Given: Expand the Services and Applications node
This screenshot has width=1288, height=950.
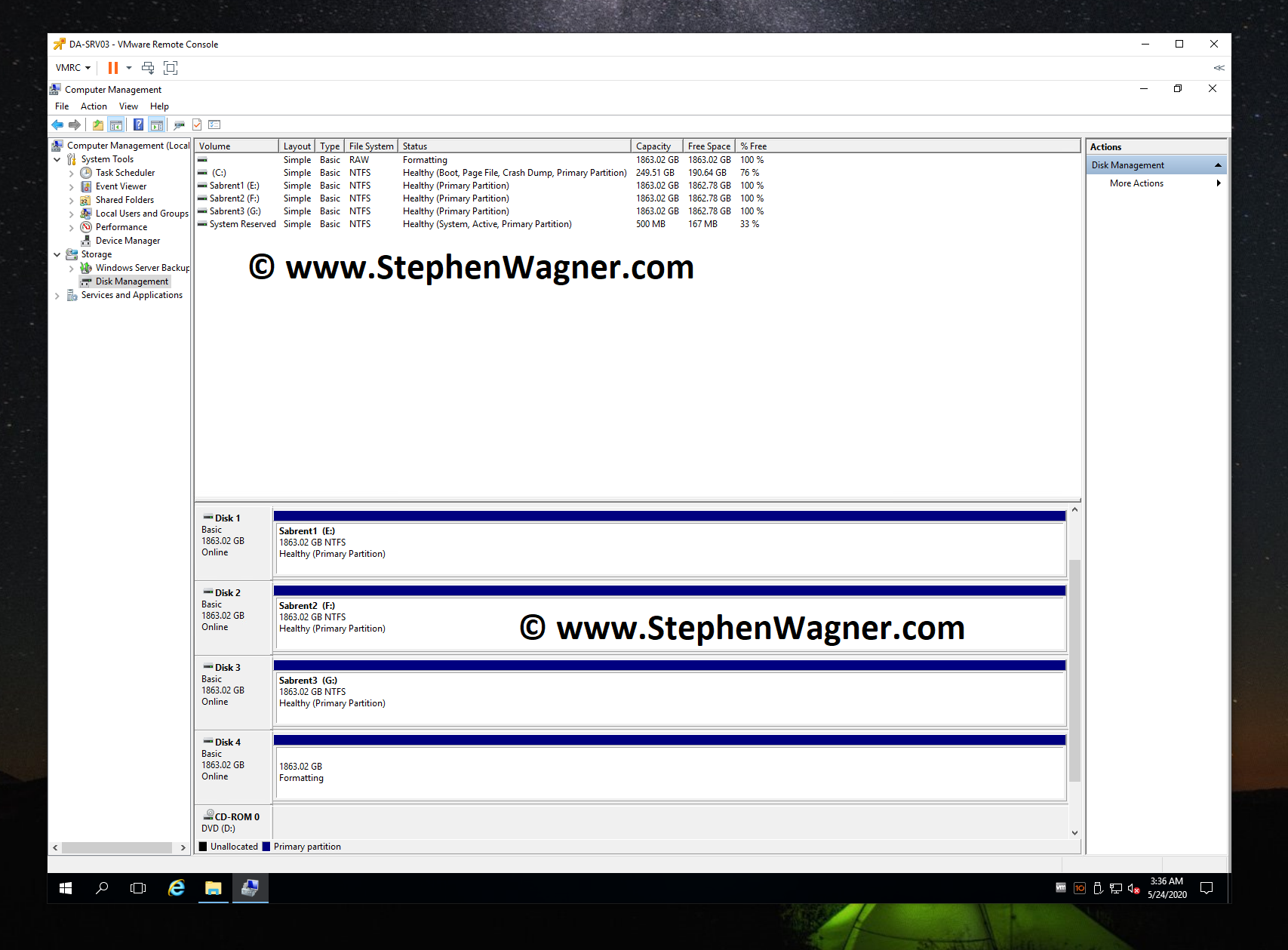Looking at the screenshot, I should [57, 296].
